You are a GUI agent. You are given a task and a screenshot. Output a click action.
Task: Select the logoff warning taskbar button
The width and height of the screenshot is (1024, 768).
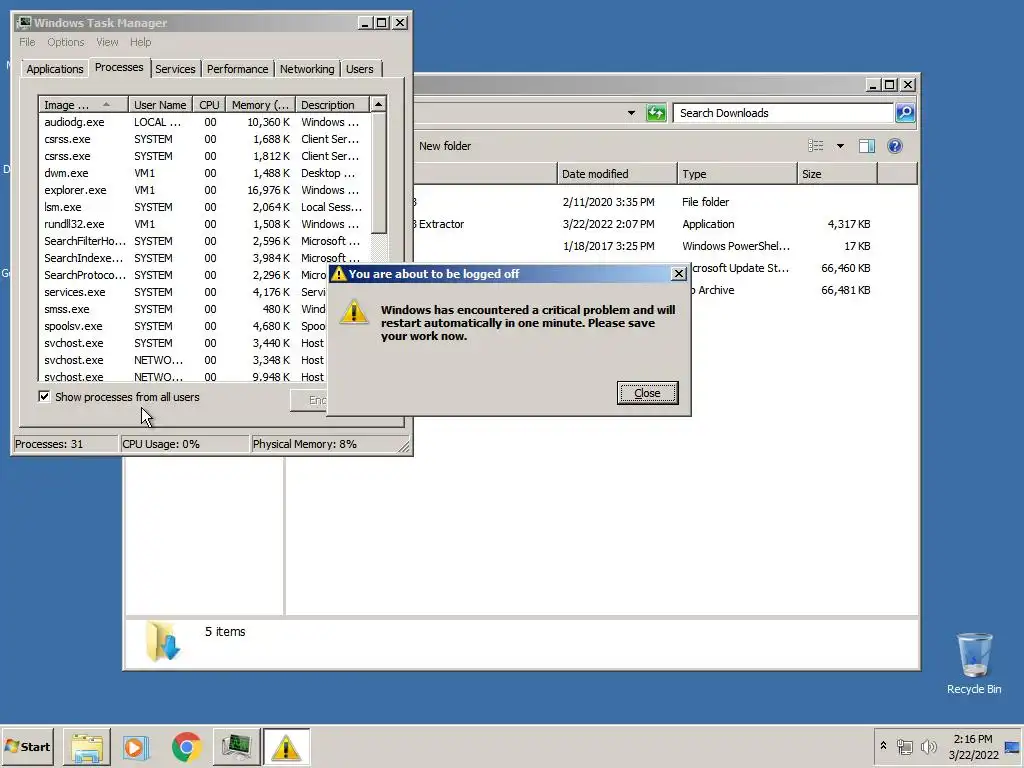pyautogui.click(x=286, y=746)
